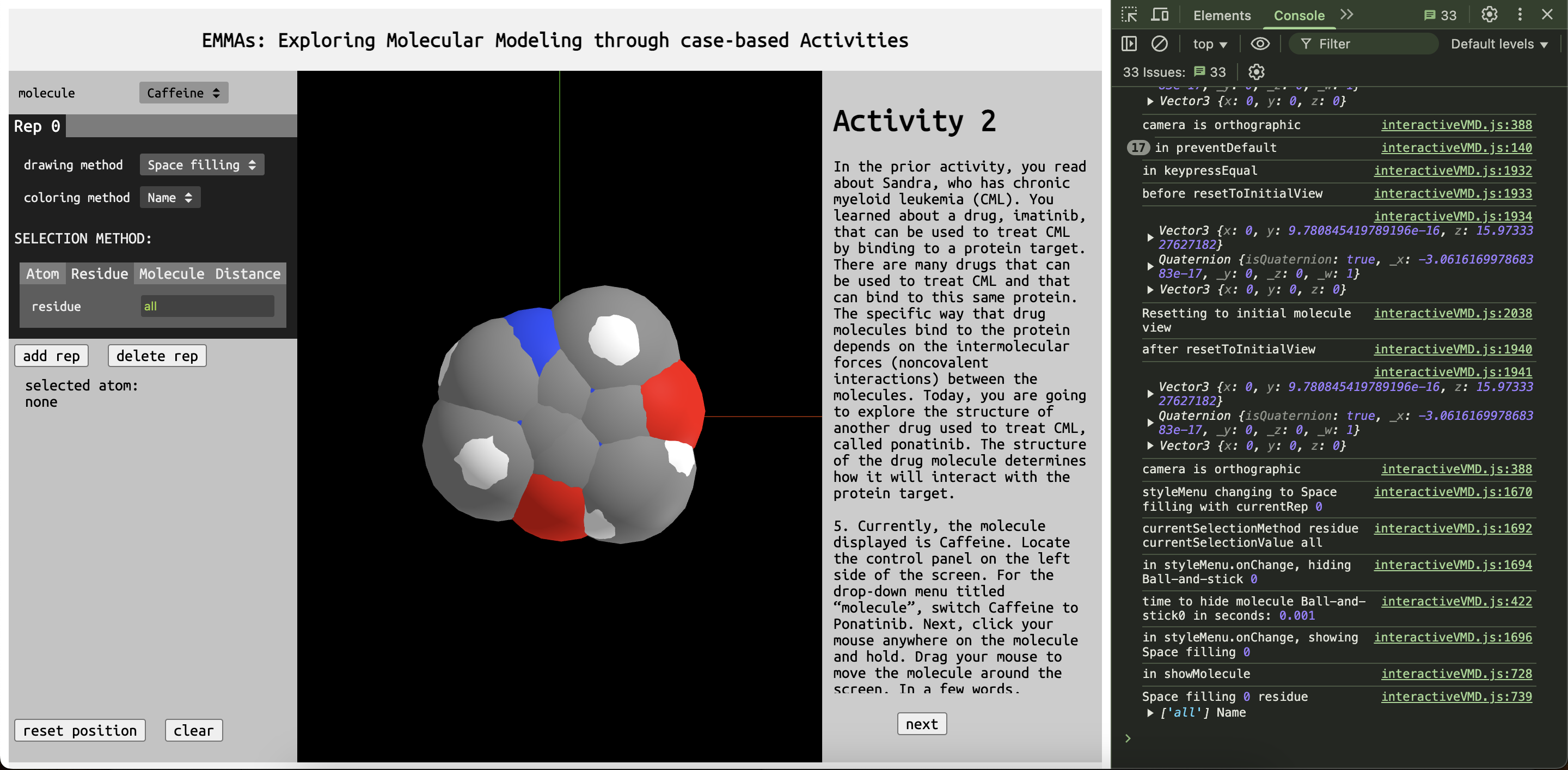
Task: Click the clear console icon
Action: tap(1159, 44)
